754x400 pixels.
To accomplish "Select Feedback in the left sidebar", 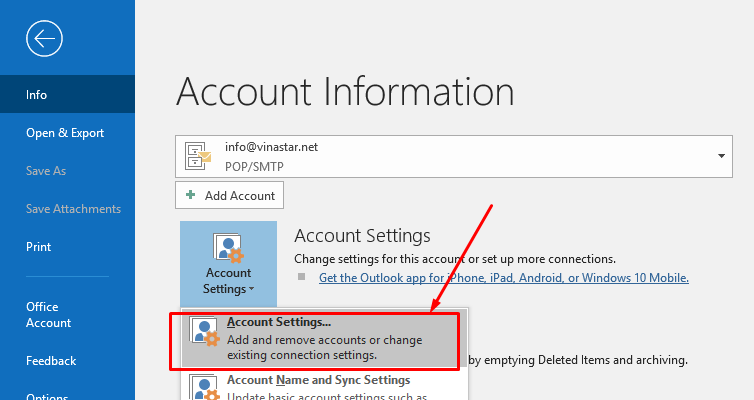I will click(x=51, y=361).
